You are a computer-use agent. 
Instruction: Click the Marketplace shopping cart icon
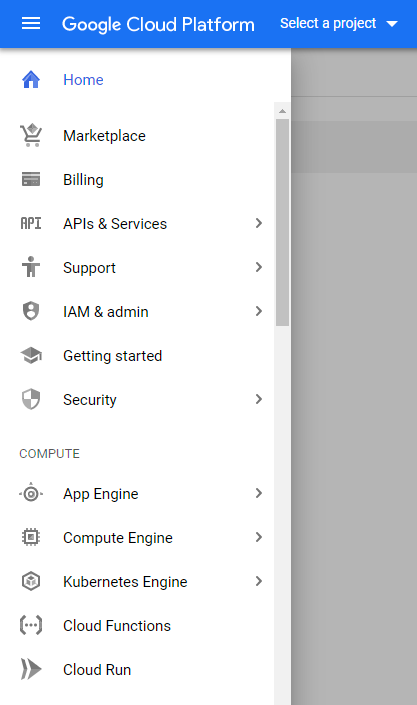(x=31, y=135)
